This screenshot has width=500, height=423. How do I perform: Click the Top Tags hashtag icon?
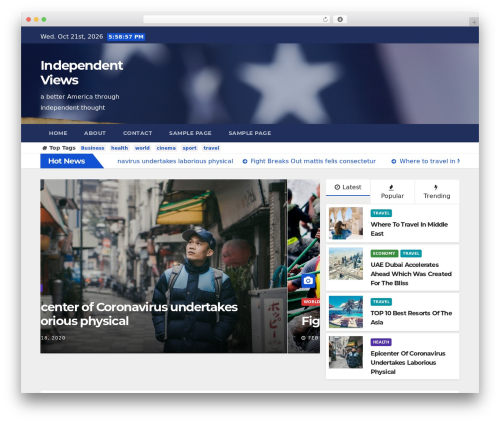coord(44,148)
